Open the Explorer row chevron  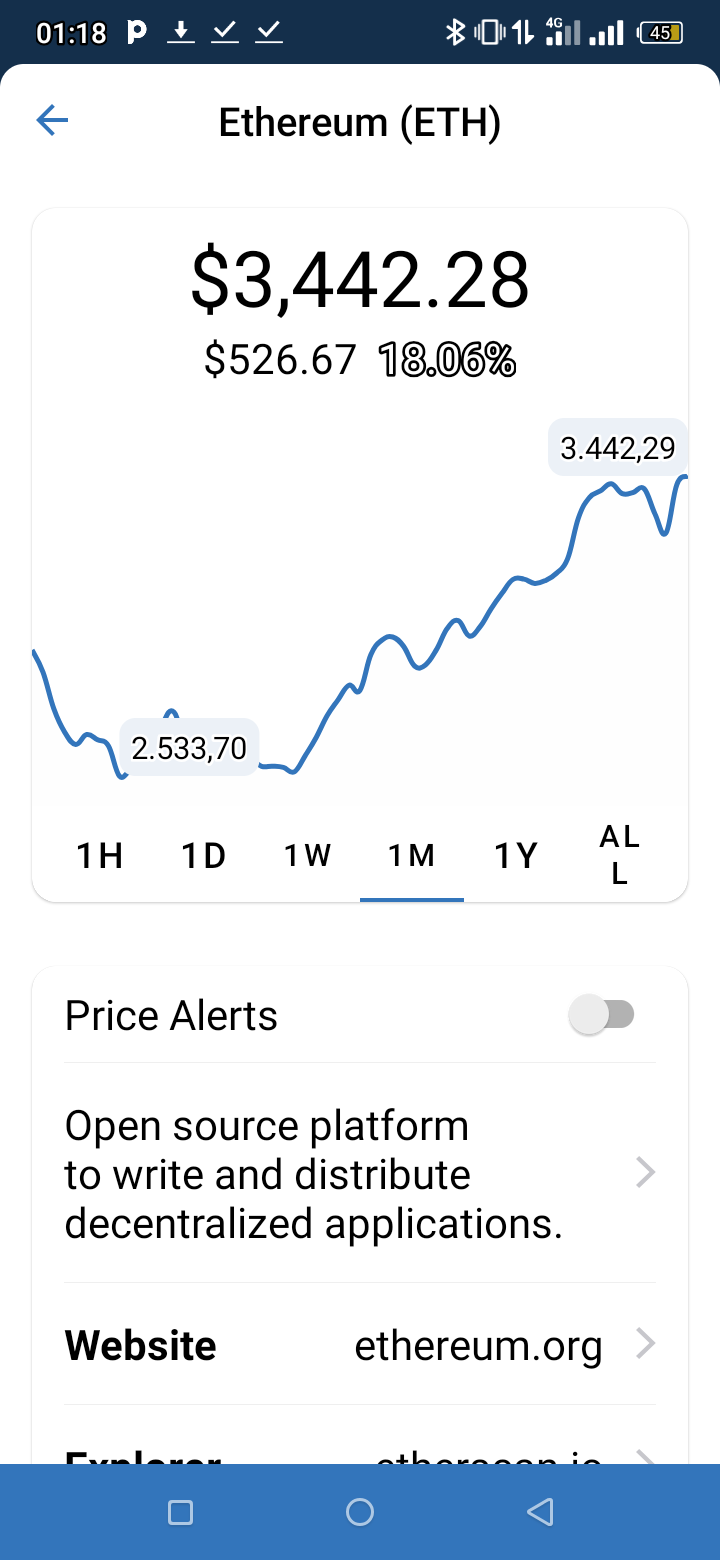coord(646,1458)
